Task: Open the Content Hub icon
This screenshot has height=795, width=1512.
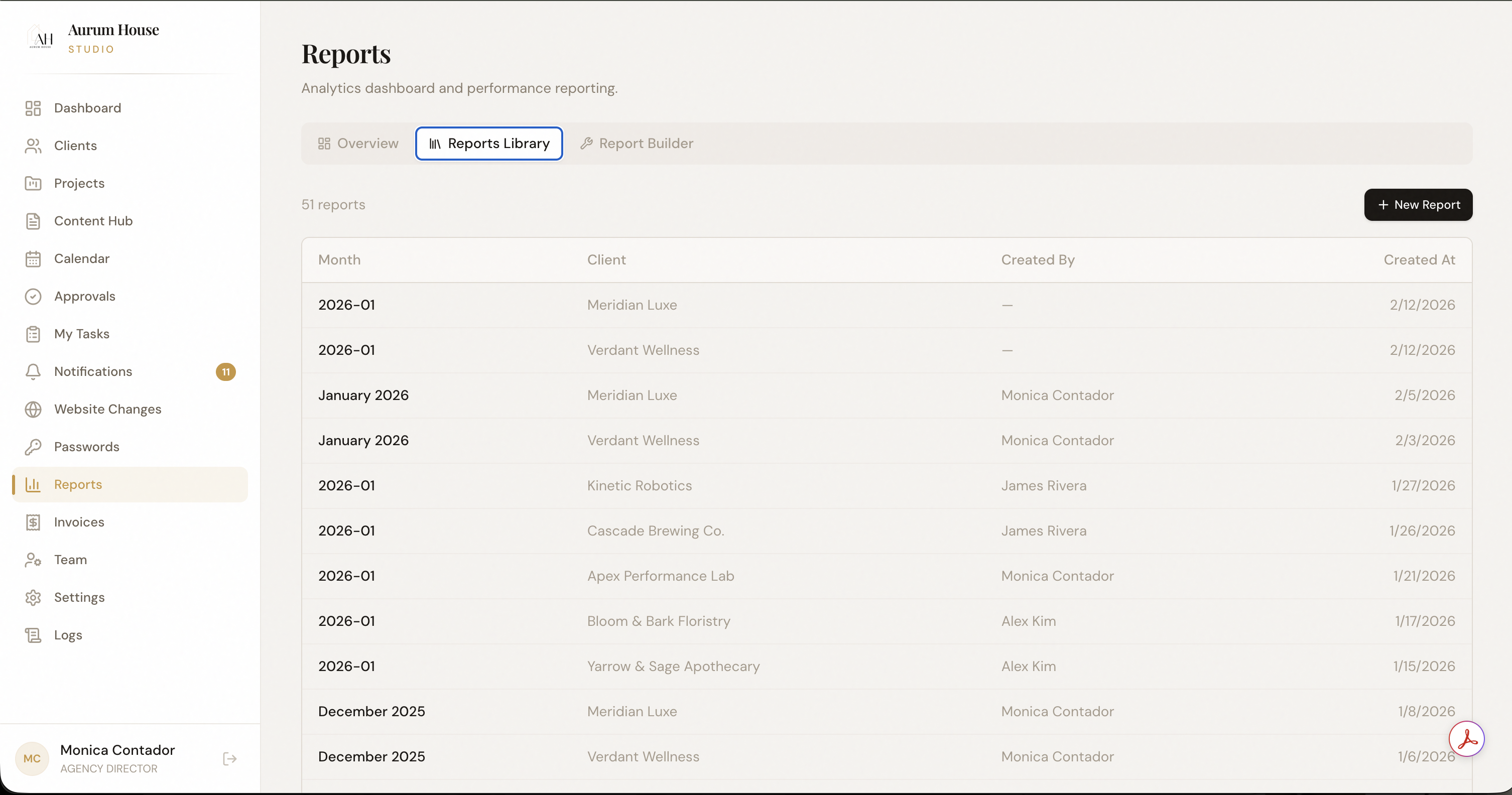Action: (x=34, y=221)
